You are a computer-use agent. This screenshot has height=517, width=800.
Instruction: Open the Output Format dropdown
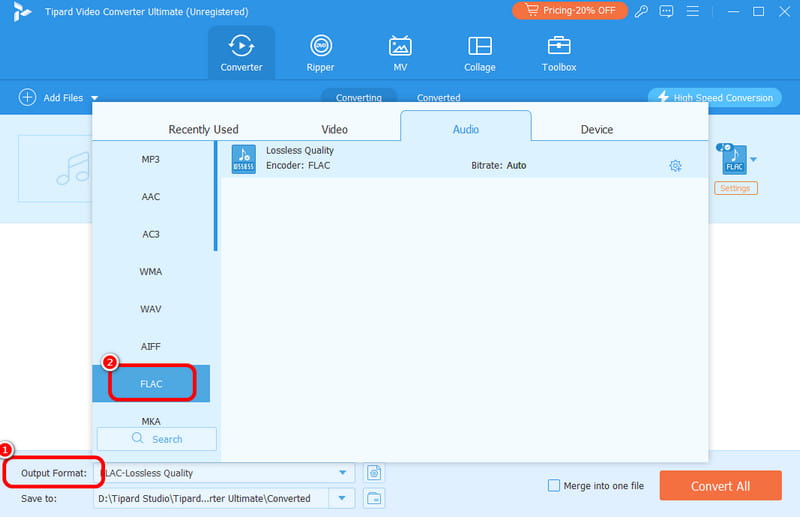click(x=224, y=473)
